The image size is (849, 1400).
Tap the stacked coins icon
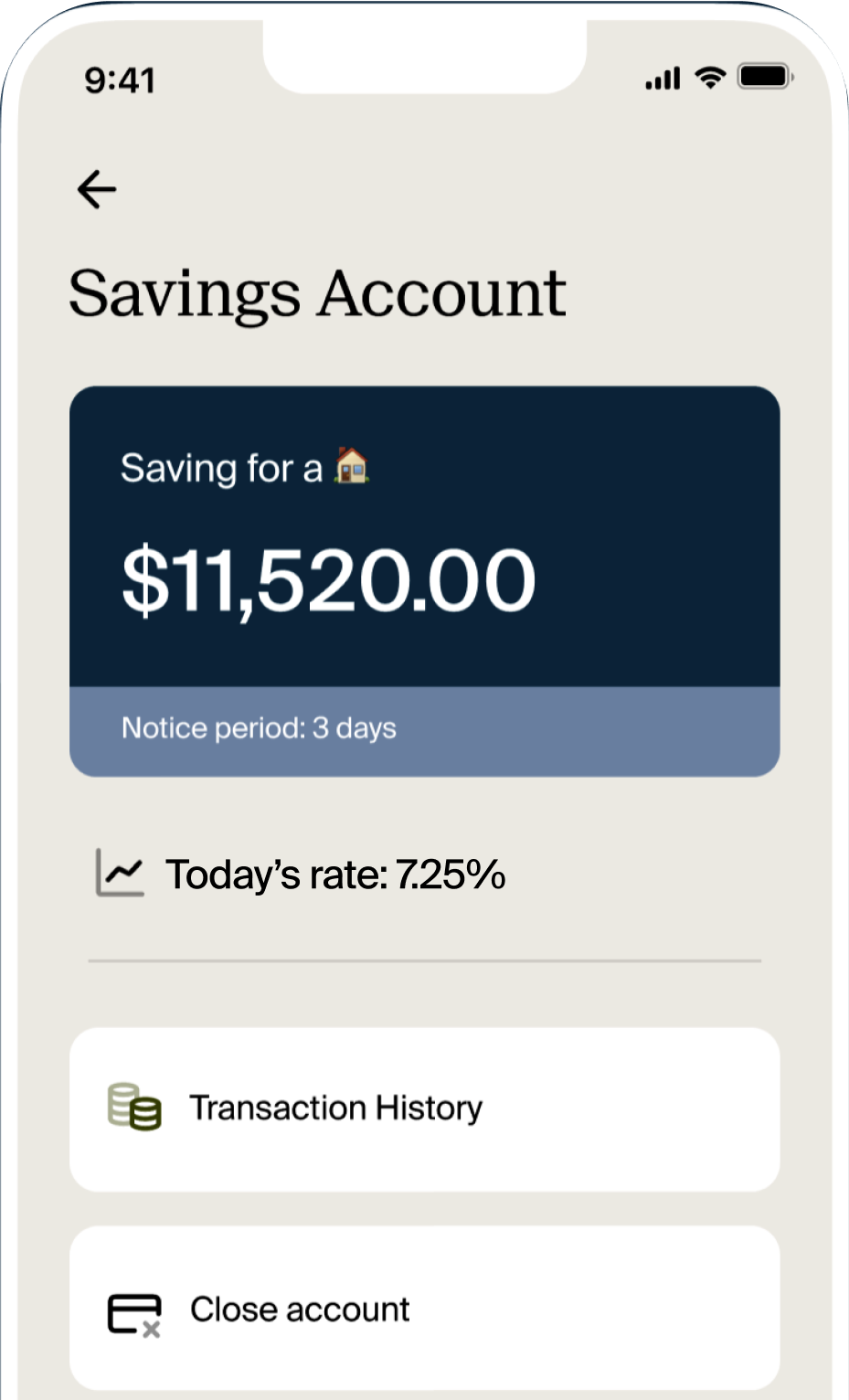[x=134, y=1107]
